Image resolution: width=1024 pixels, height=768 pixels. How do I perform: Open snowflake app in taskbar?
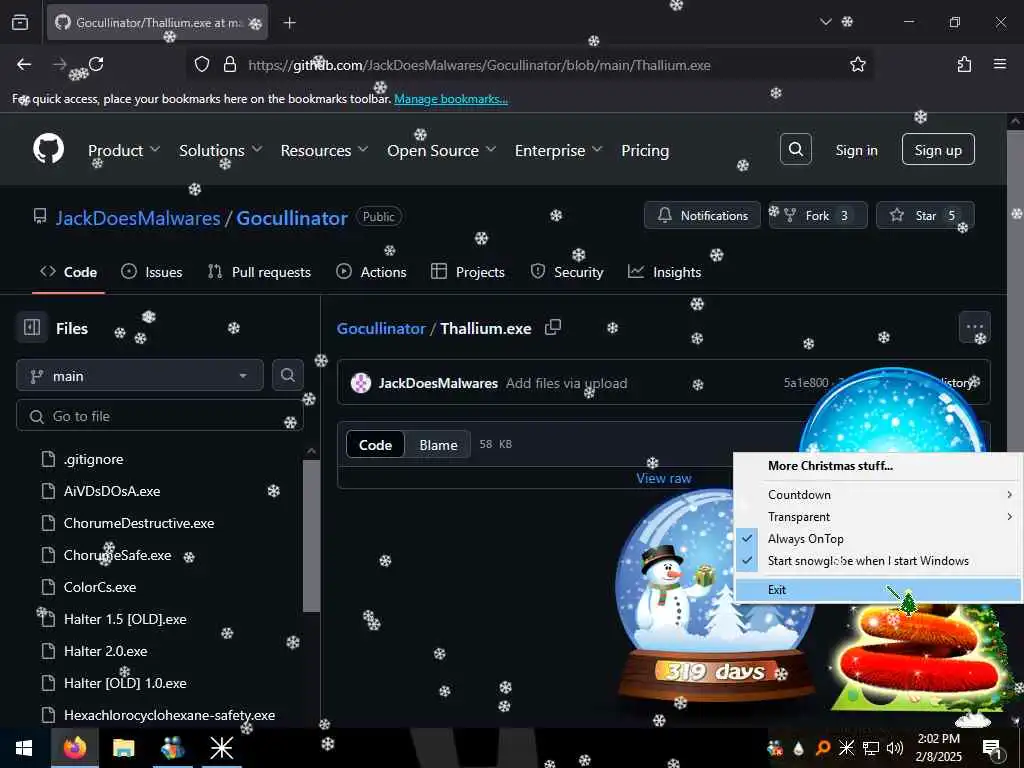click(x=221, y=748)
